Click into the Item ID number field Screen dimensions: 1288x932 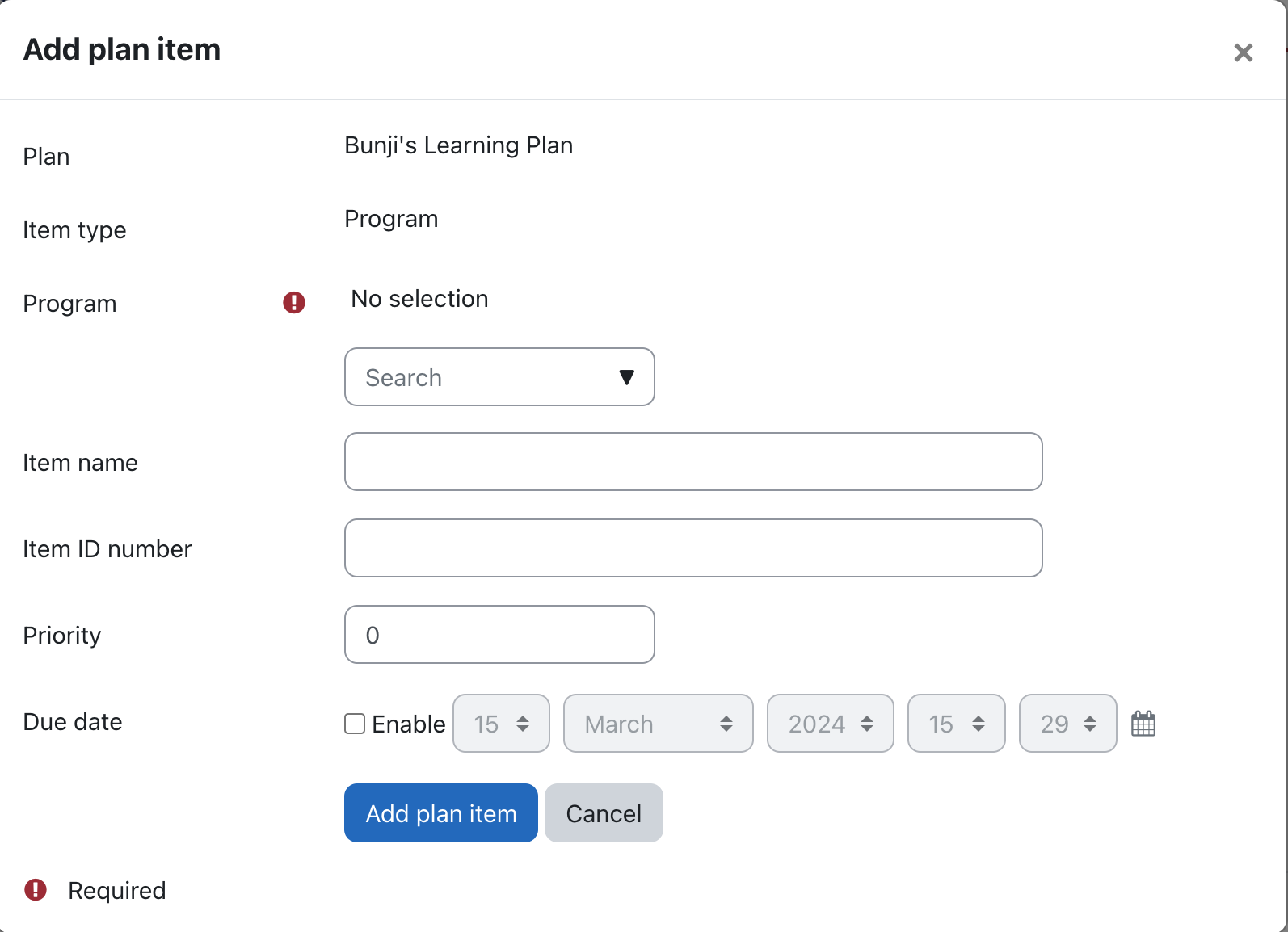click(x=692, y=548)
